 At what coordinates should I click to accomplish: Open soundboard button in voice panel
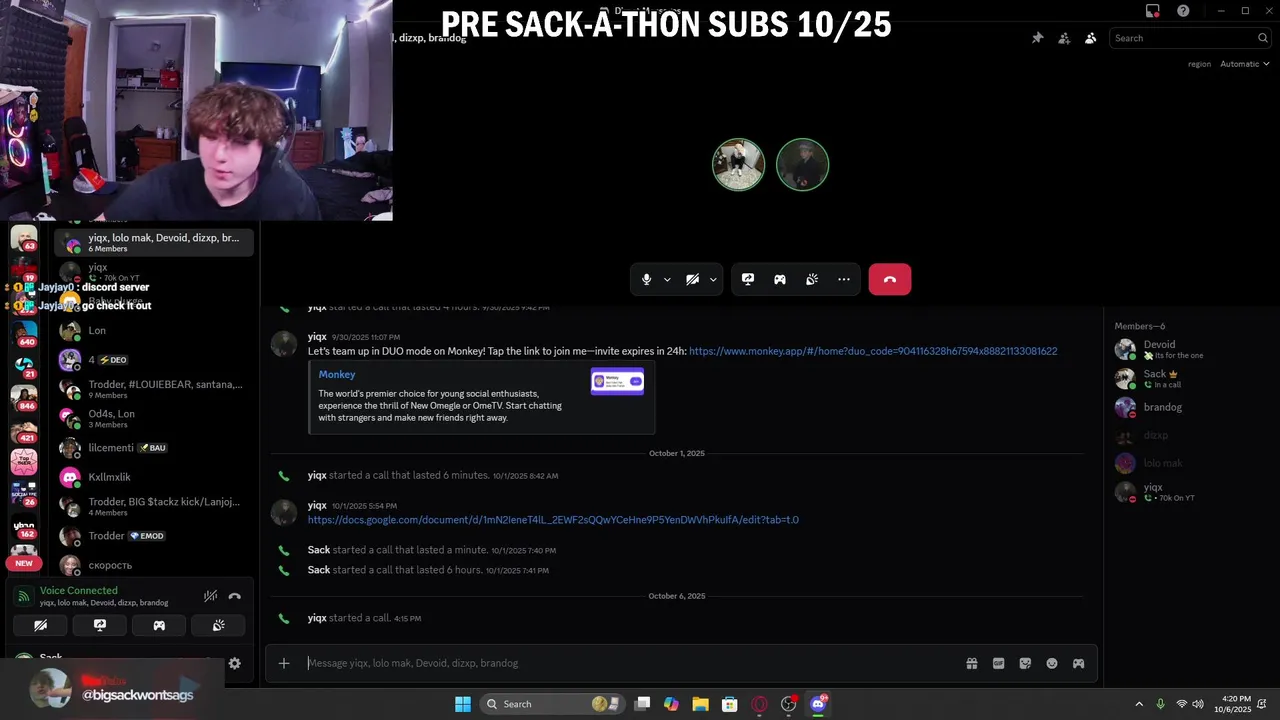(218, 625)
